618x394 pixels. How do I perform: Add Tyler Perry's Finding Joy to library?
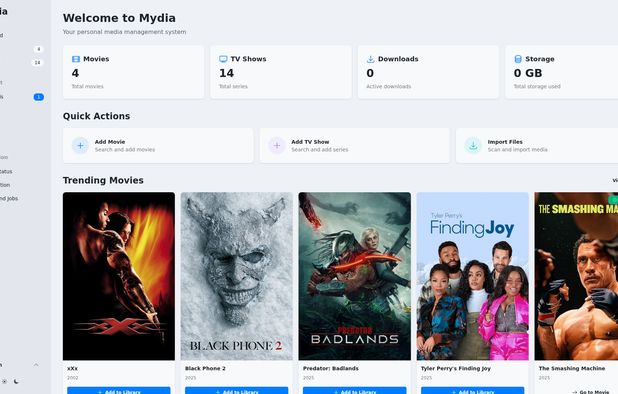(x=472, y=391)
